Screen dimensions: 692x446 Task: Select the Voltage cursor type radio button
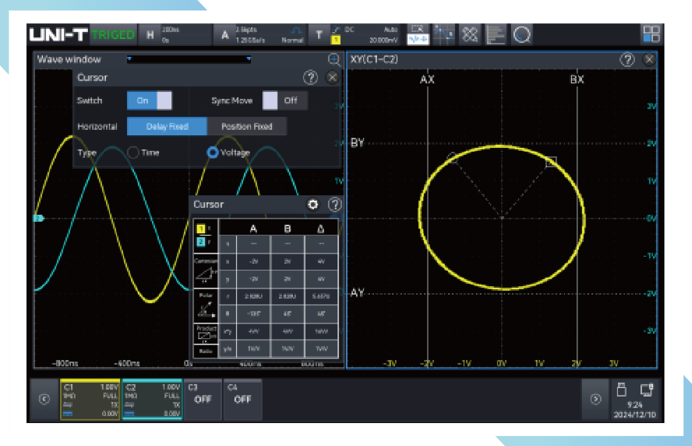click(213, 153)
